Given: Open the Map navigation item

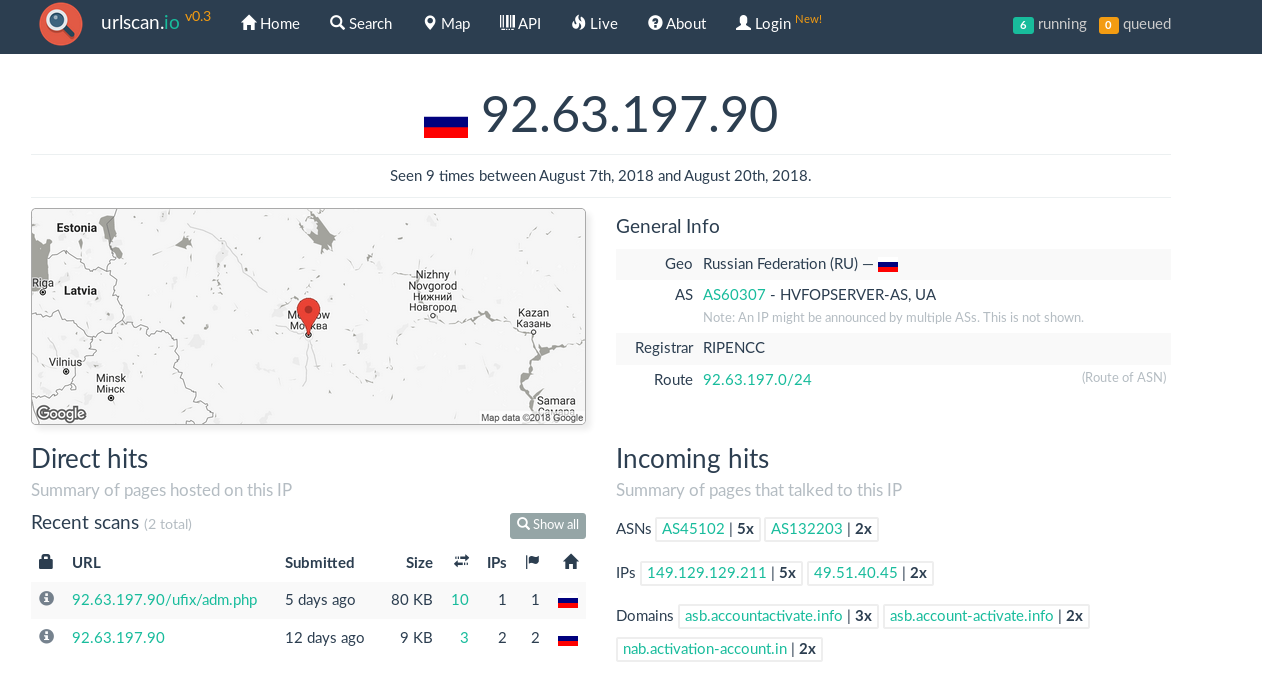Looking at the screenshot, I should point(446,23).
